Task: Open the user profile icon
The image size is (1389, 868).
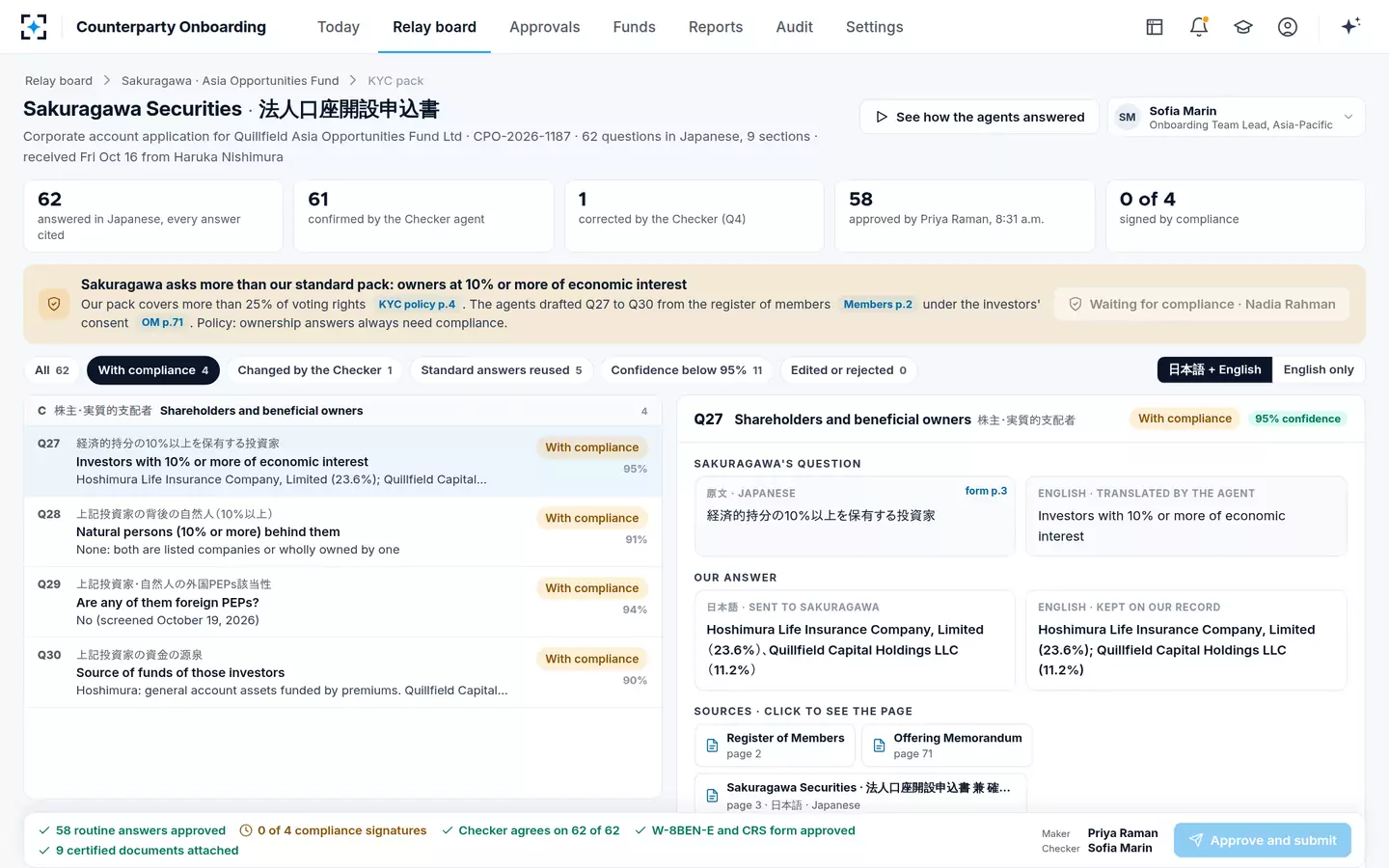Action: [1288, 27]
